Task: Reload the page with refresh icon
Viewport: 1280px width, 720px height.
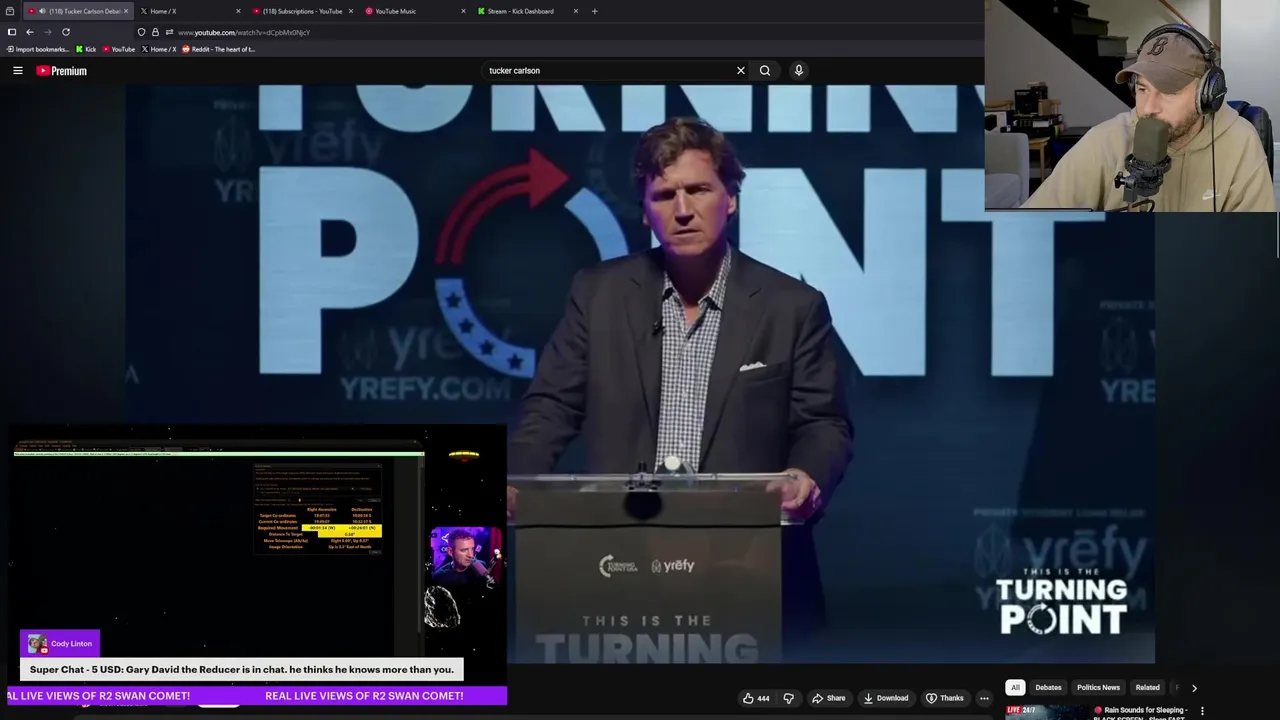Action: click(x=66, y=32)
